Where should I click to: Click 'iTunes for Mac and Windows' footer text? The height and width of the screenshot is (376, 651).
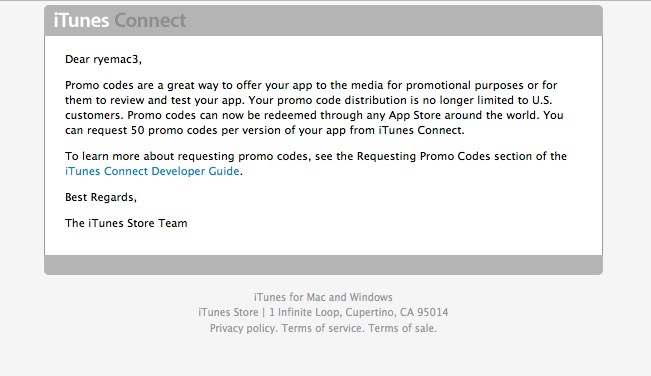coord(323,297)
